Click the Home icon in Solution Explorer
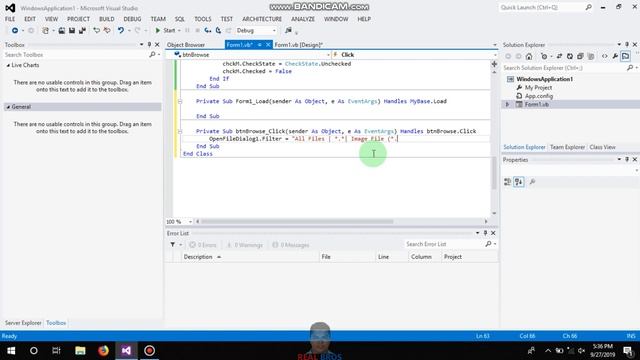The width and height of the screenshot is (640, 360). click(x=529, y=57)
